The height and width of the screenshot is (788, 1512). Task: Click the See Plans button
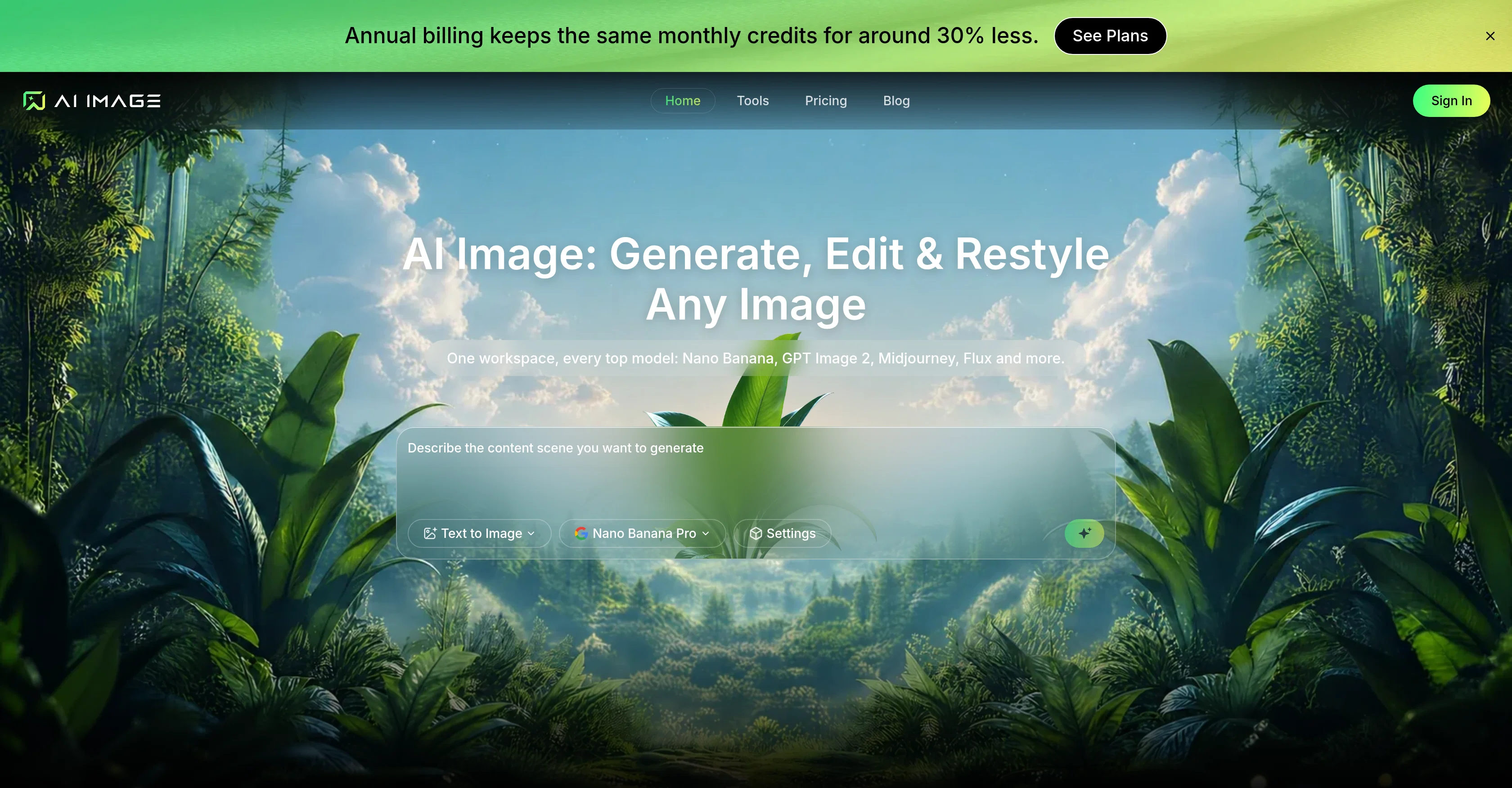[1110, 36]
